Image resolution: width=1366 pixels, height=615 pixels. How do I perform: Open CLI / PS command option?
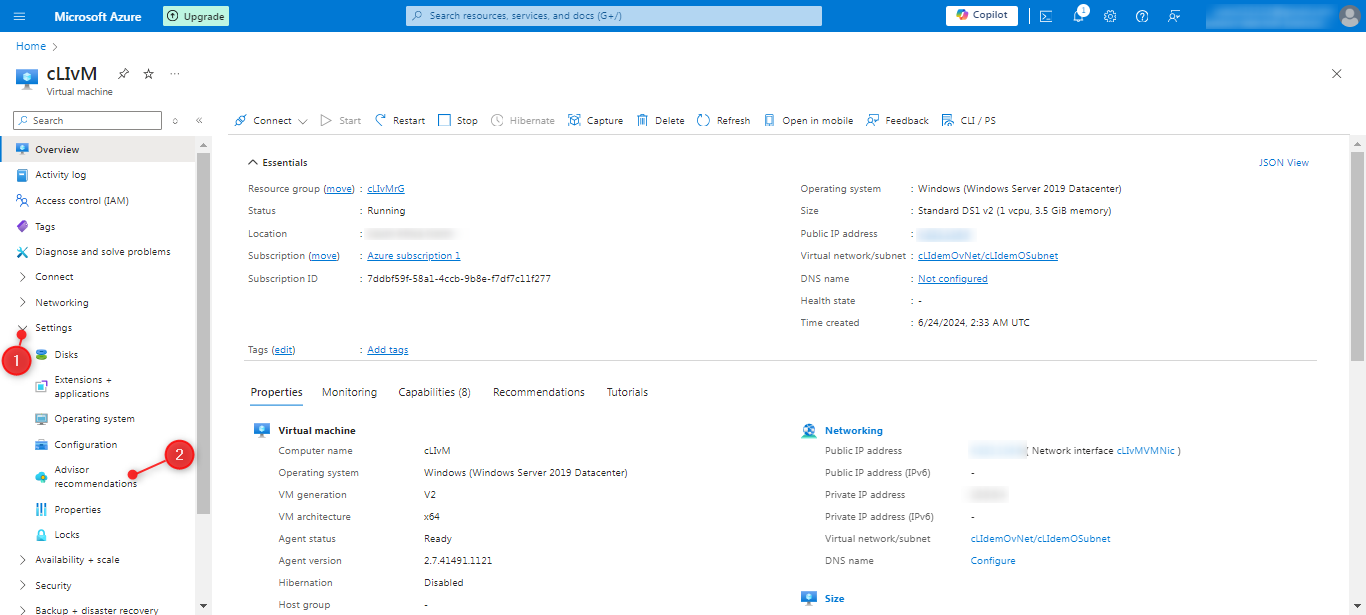click(969, 120)
